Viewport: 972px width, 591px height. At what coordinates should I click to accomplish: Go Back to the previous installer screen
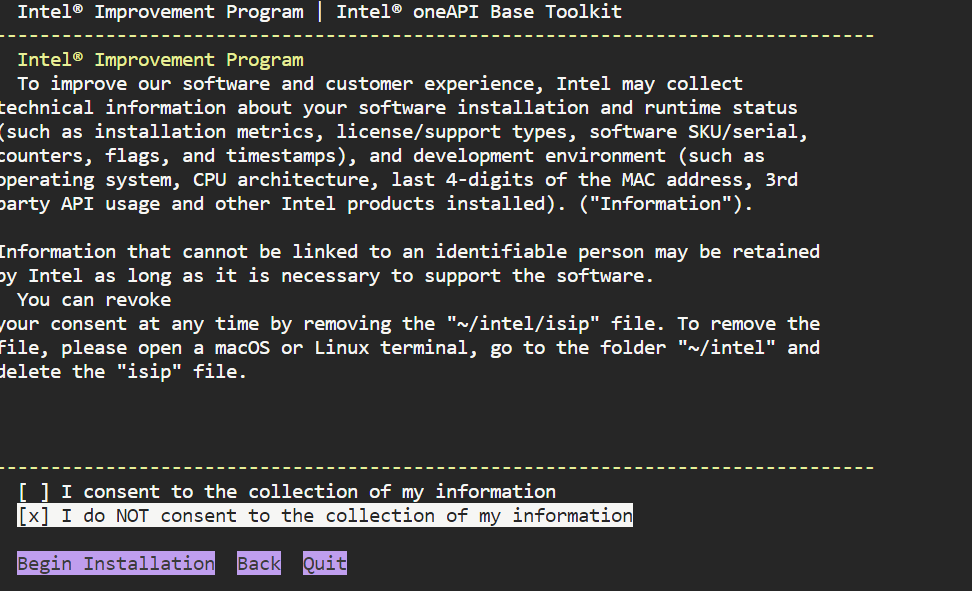(x=259, y=564)
